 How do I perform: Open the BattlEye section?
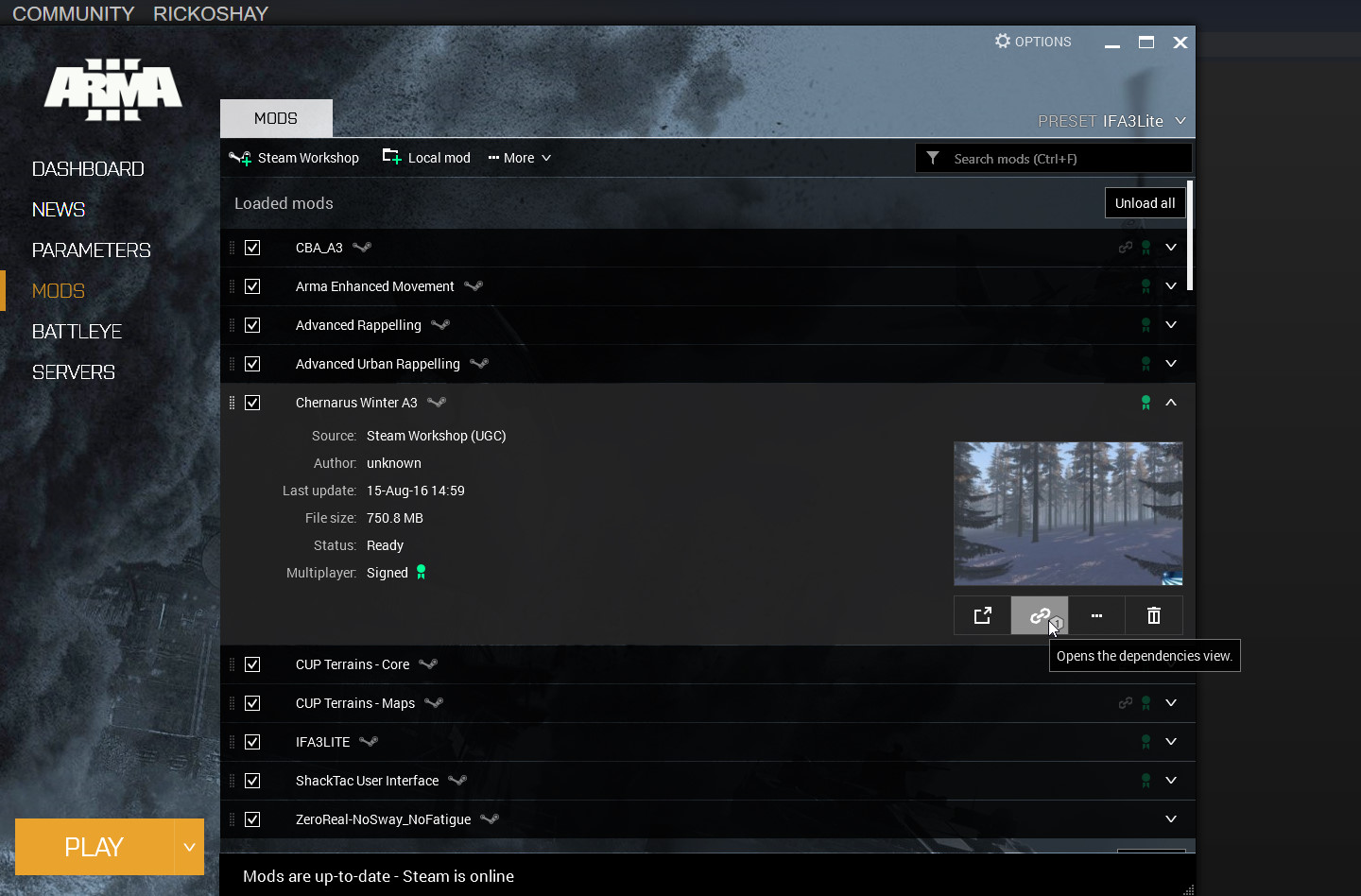[78, 332]
